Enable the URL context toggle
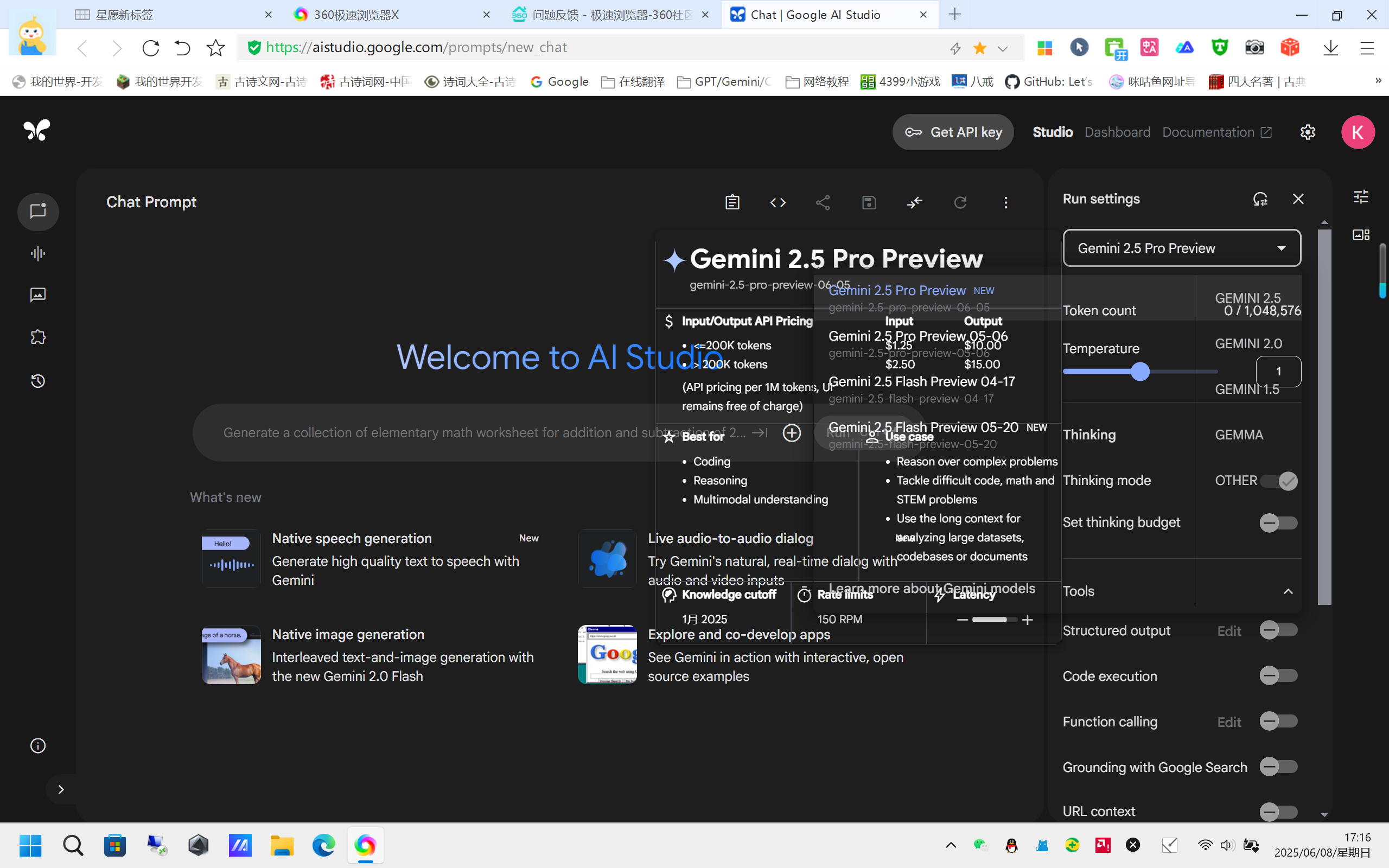 1279,812
